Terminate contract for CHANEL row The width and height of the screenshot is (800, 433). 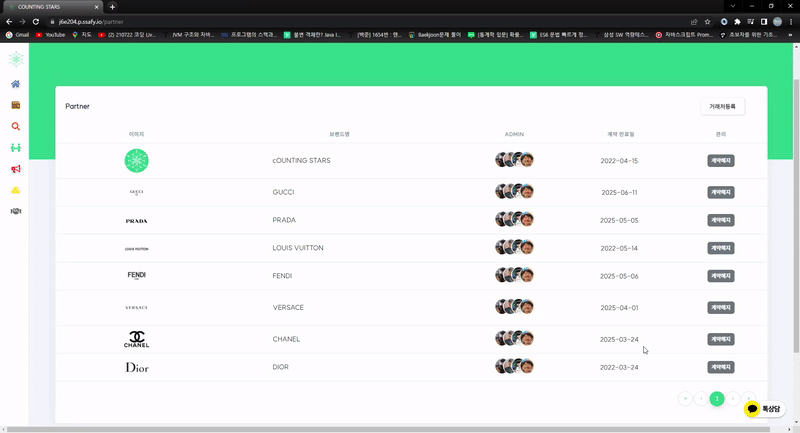(x=720, y=339)
